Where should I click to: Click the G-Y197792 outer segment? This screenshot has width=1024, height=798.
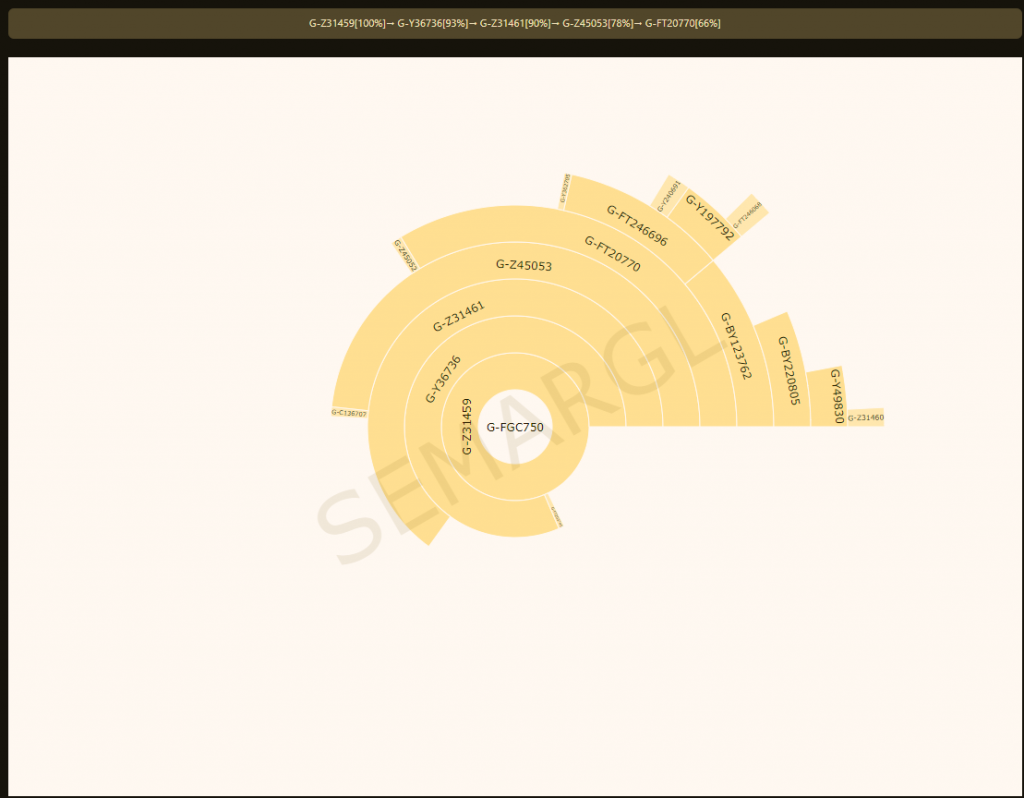708,217
